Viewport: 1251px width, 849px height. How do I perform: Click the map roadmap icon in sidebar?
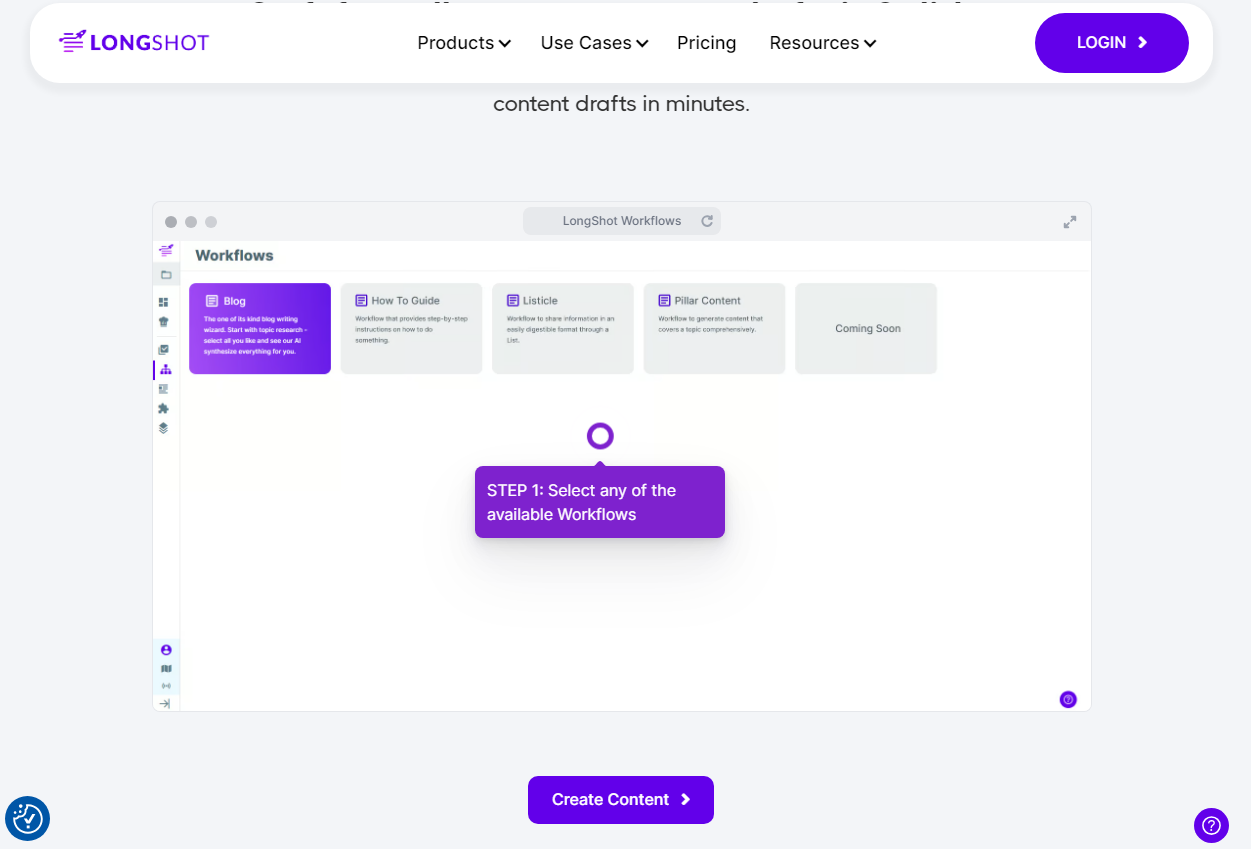(x=166, y=669)
